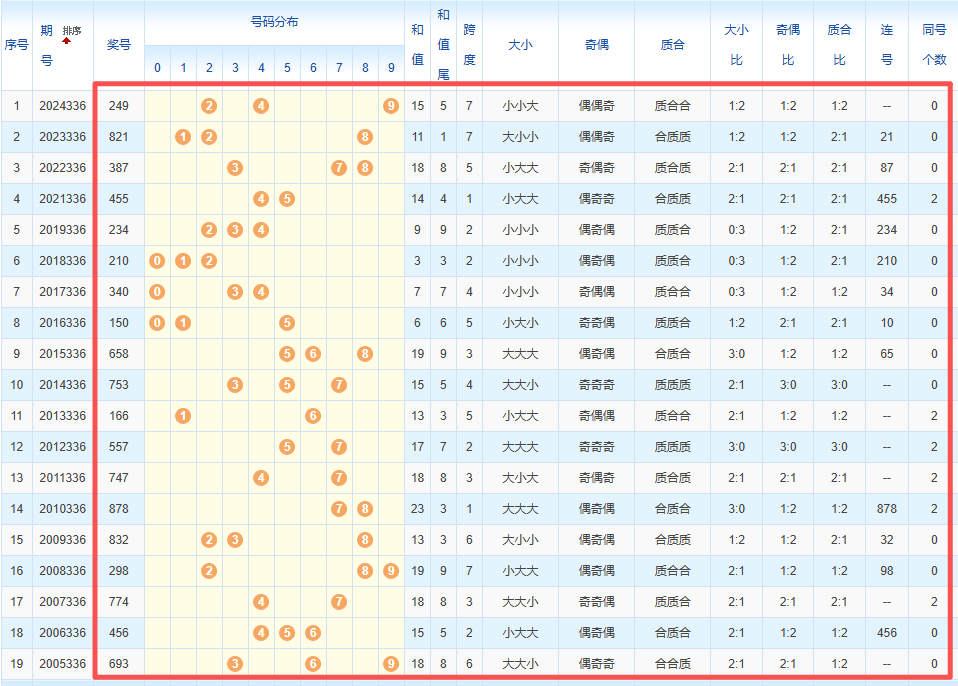Select orange ball 3 in row 2022336
Image resolution: width=958 pixels, height=686 pixels.
[x=235, y=167]
